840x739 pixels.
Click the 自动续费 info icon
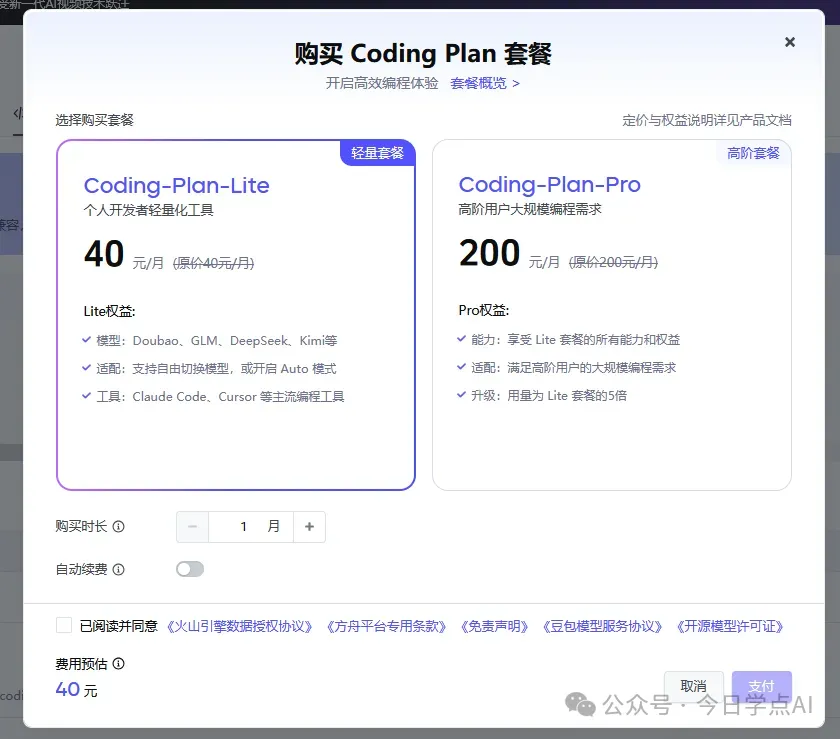[x=119, y=570]
